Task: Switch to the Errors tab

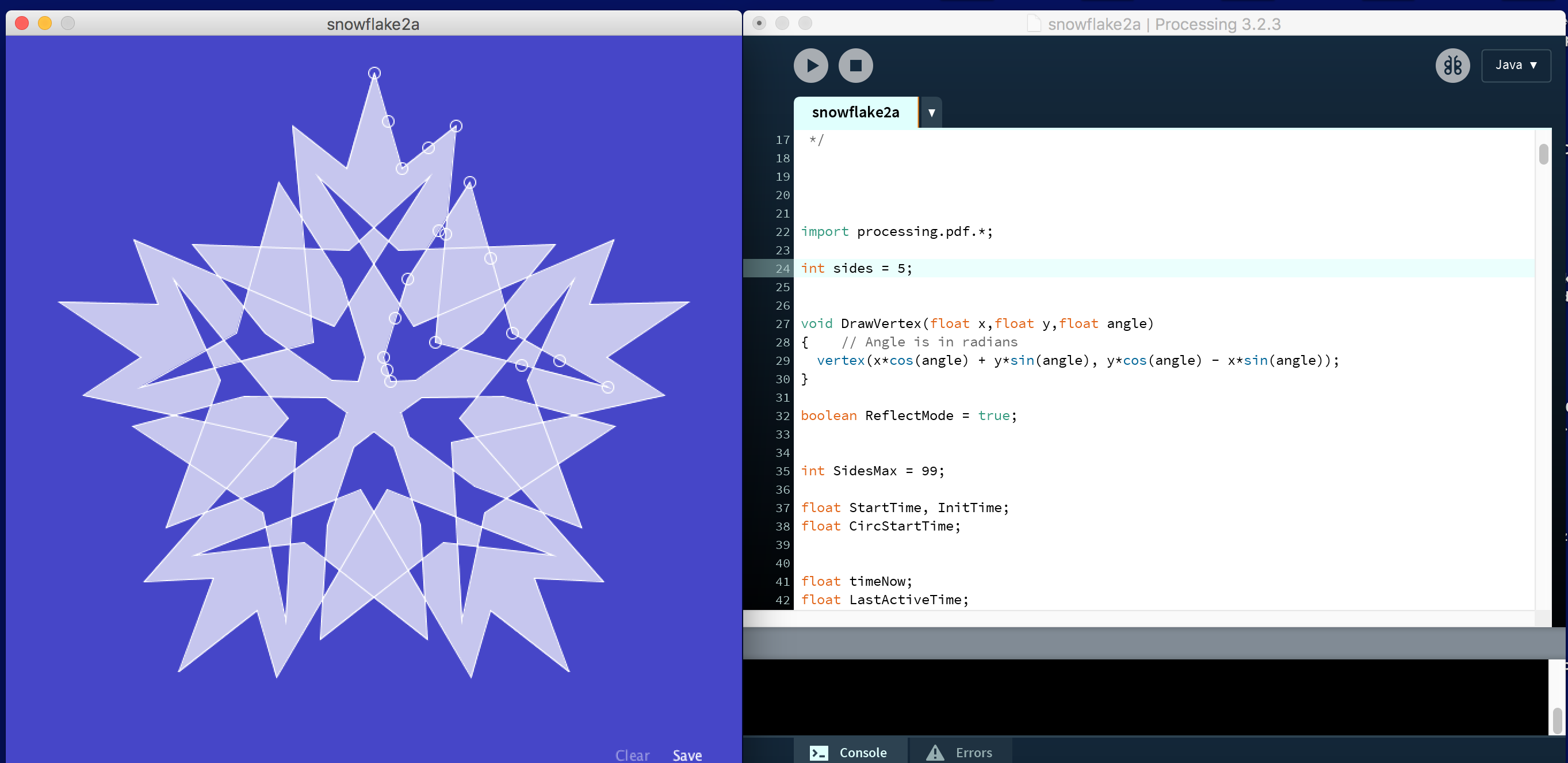Action: pyautogui.click(x=961, y=752)
